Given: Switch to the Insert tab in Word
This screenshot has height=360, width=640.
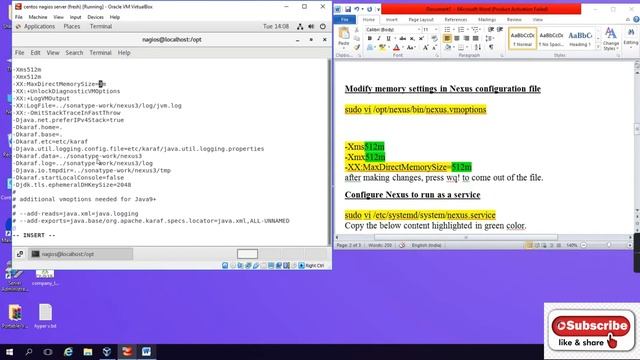Looking at the screenshot, I should click(391, 20).
